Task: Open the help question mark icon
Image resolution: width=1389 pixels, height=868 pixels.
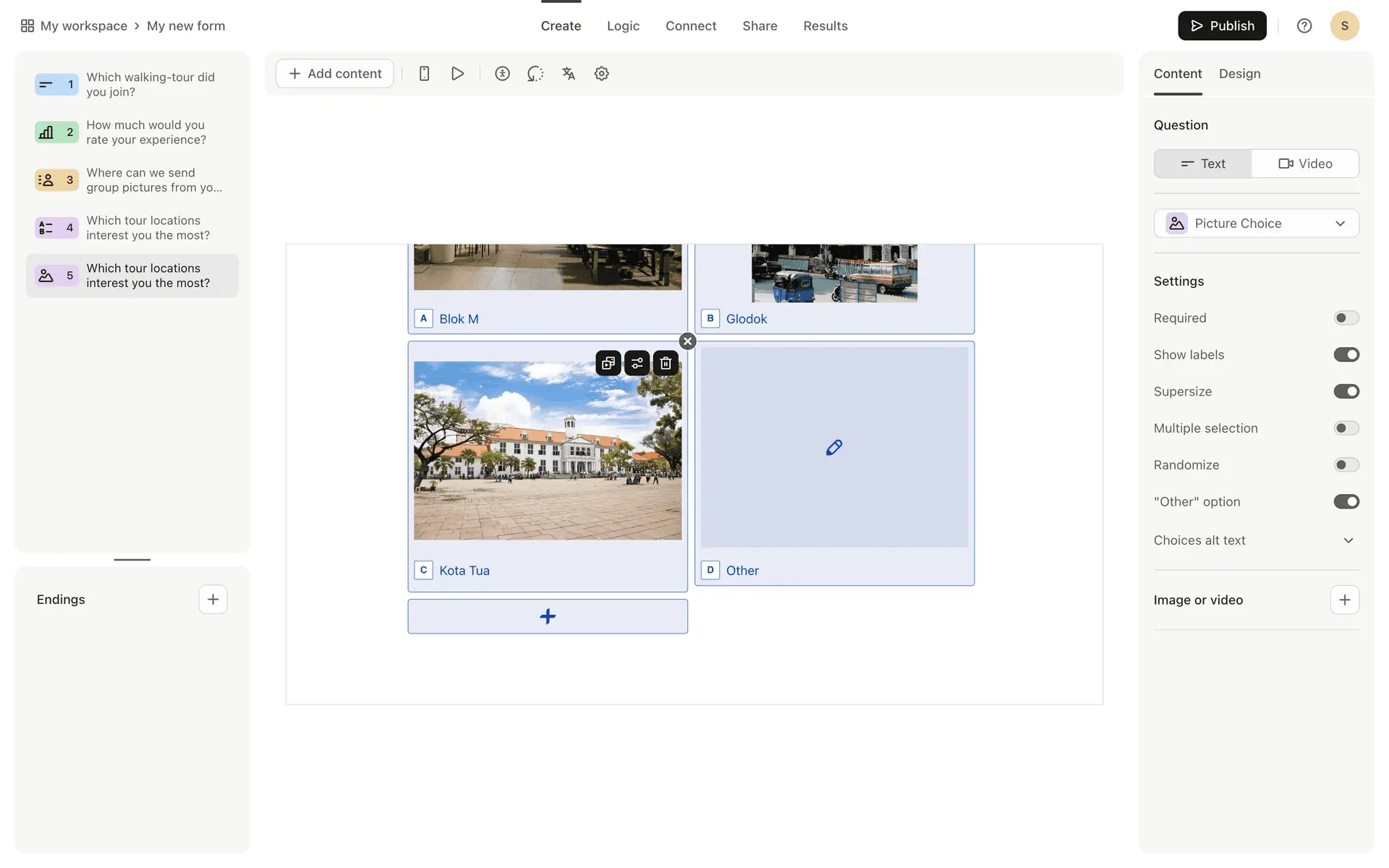Action: click(1304, 26)
